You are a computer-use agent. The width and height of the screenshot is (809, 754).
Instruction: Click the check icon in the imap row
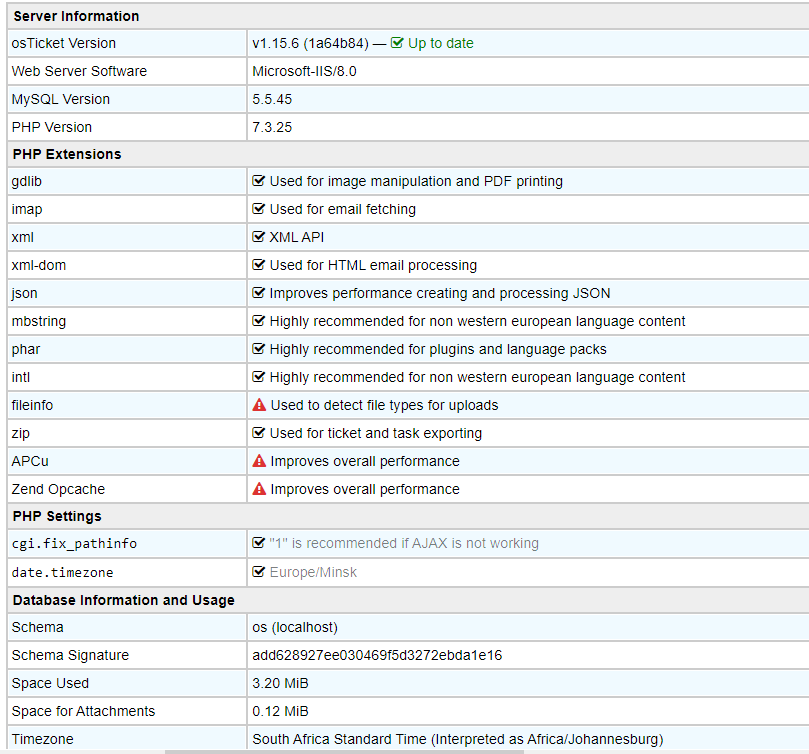pos(259,209)
